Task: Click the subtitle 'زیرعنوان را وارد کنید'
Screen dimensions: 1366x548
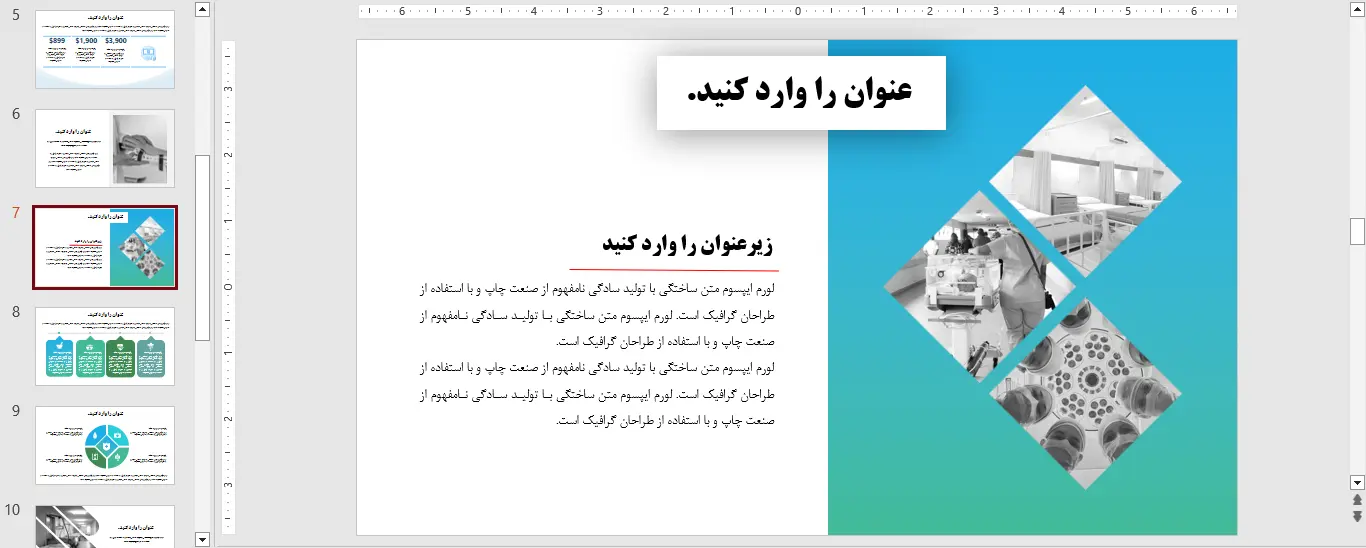Action: pos(687,244)
